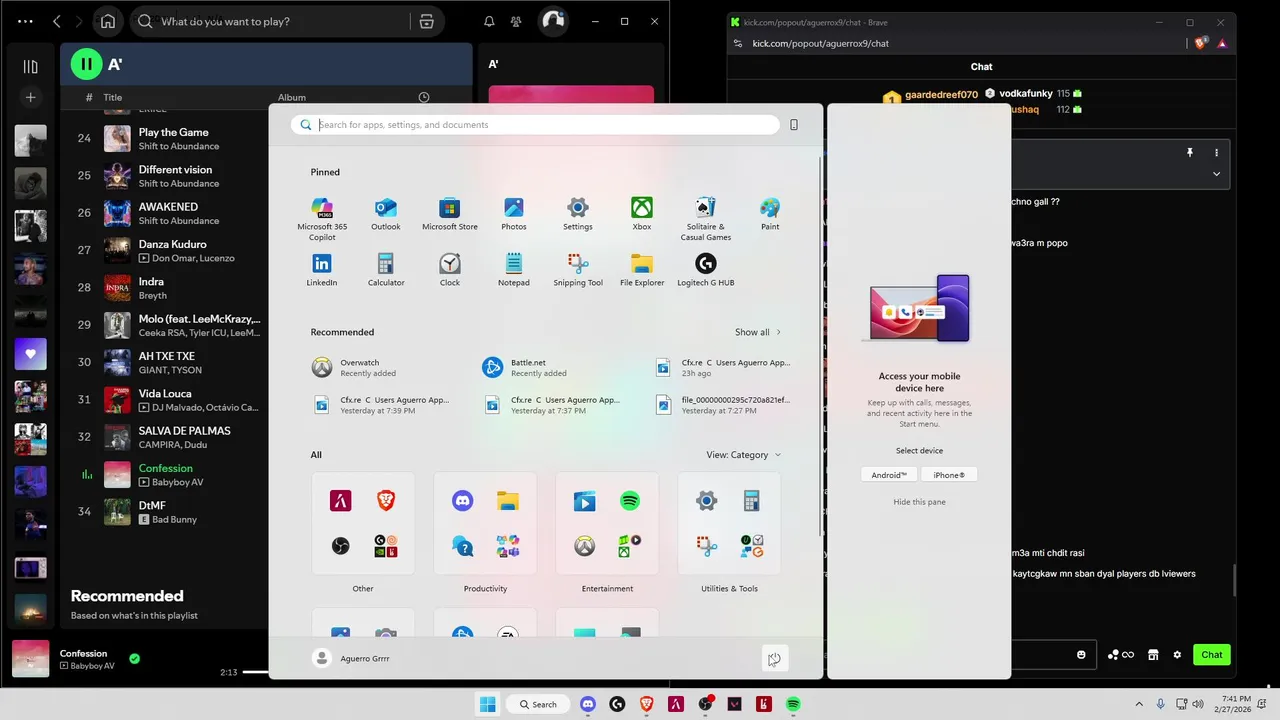Click the plus Create button in Spotify
1280x720 pixels.
coord(30,97)
